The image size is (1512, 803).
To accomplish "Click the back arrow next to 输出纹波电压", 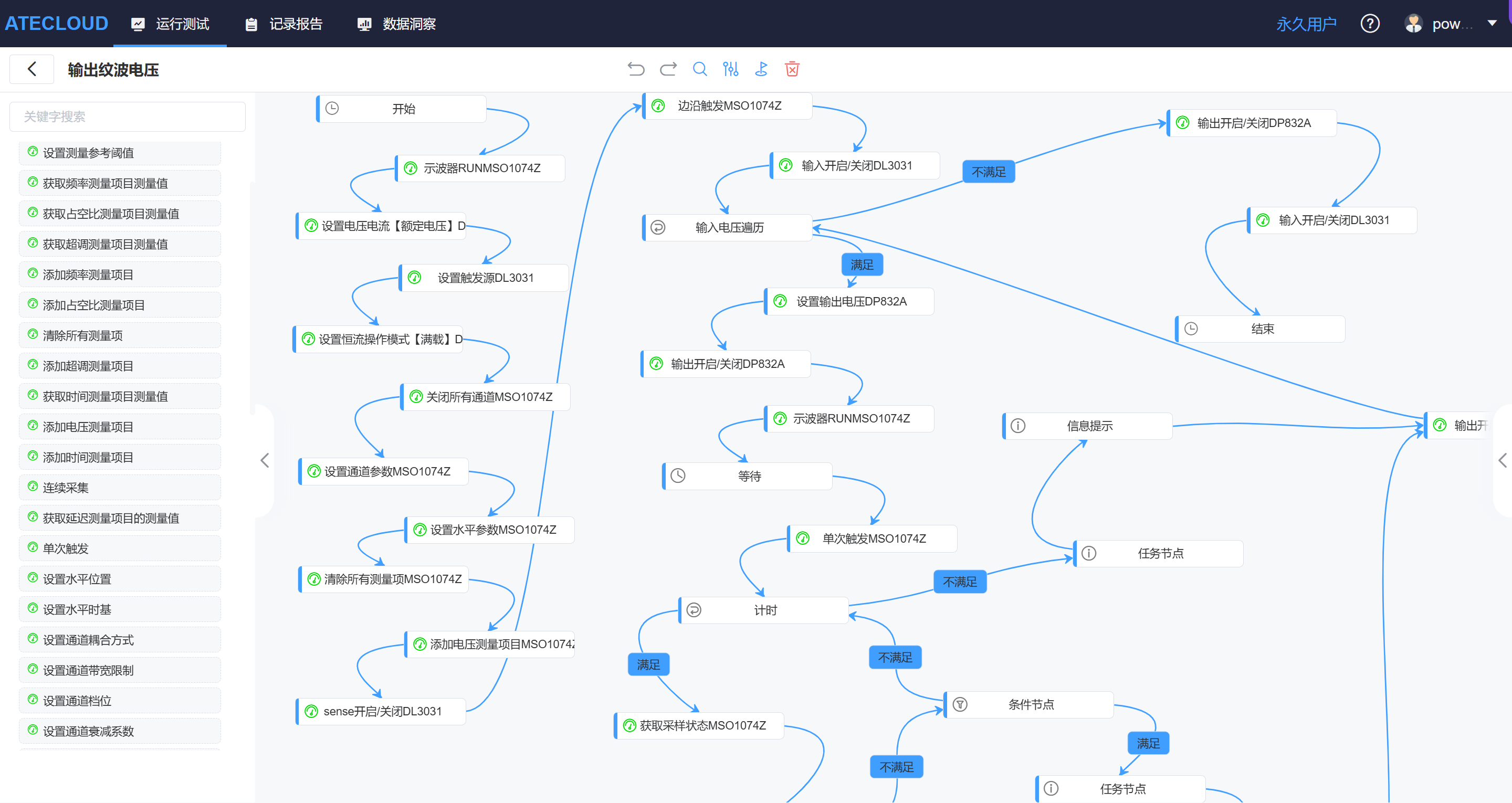I will coord(32,69).
